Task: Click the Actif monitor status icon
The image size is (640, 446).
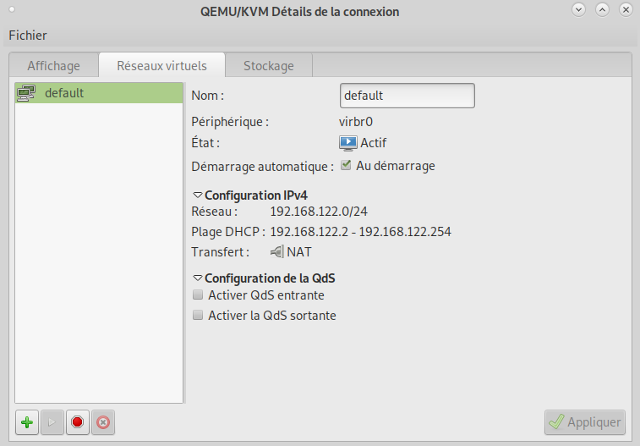Action: click(348, 143)
